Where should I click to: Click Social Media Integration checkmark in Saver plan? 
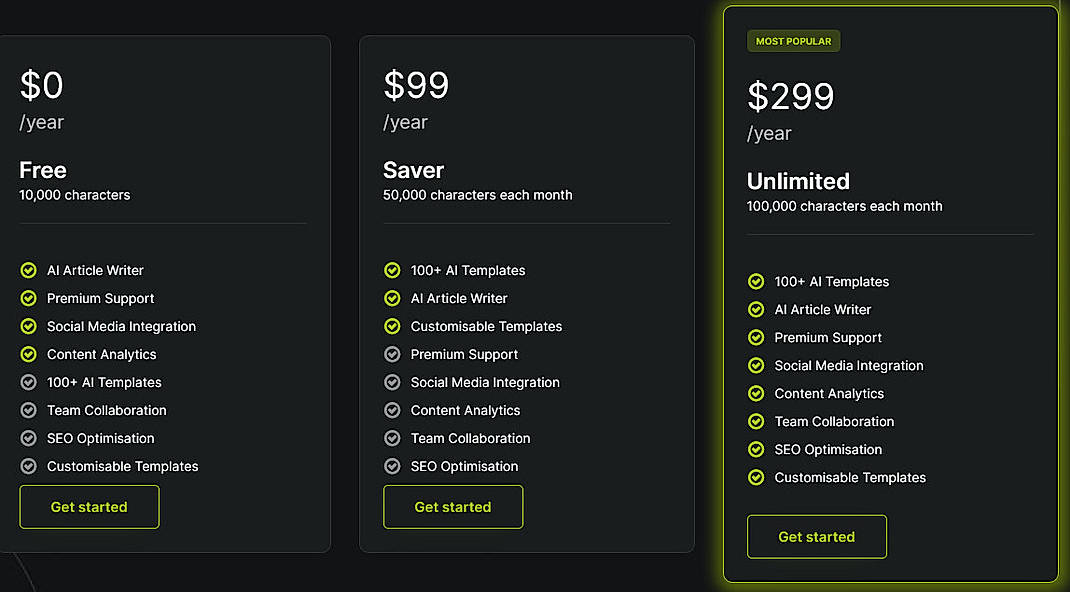[x=391, y=382]
